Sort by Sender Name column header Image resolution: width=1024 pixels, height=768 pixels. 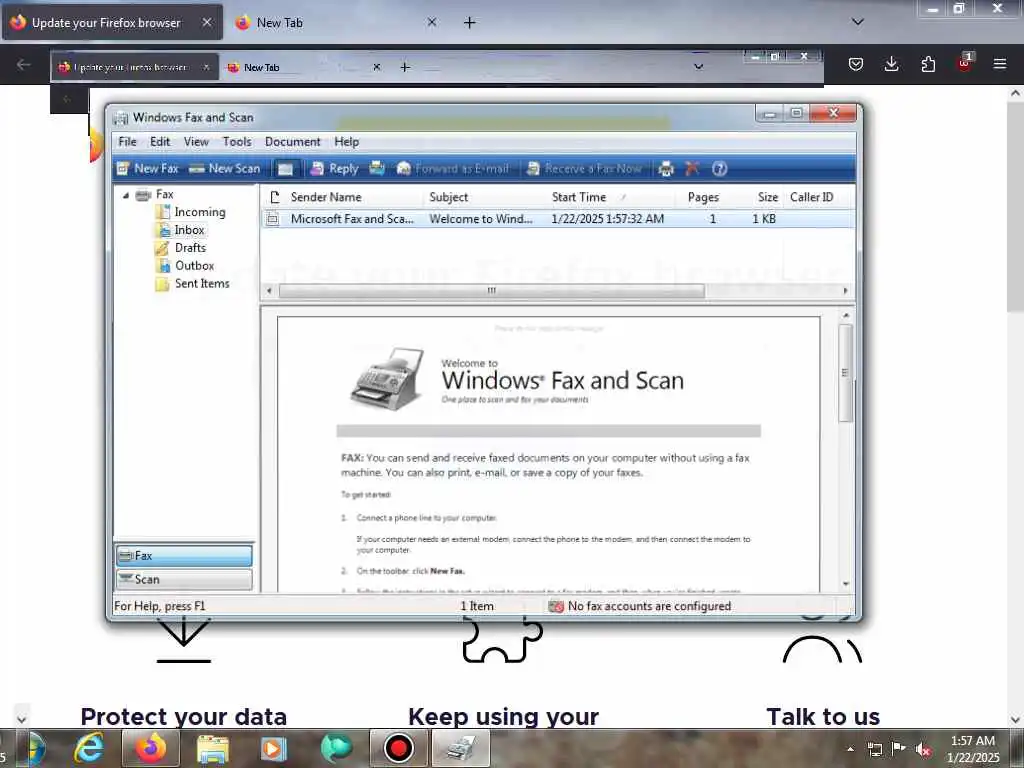[353, 197]
